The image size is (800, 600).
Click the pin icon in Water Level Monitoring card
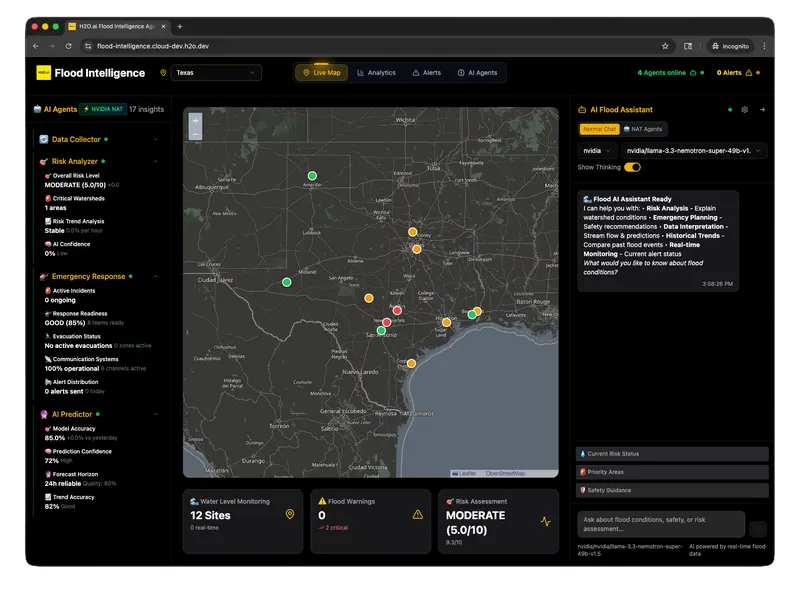pyautogui.click(x=290, y=514)
